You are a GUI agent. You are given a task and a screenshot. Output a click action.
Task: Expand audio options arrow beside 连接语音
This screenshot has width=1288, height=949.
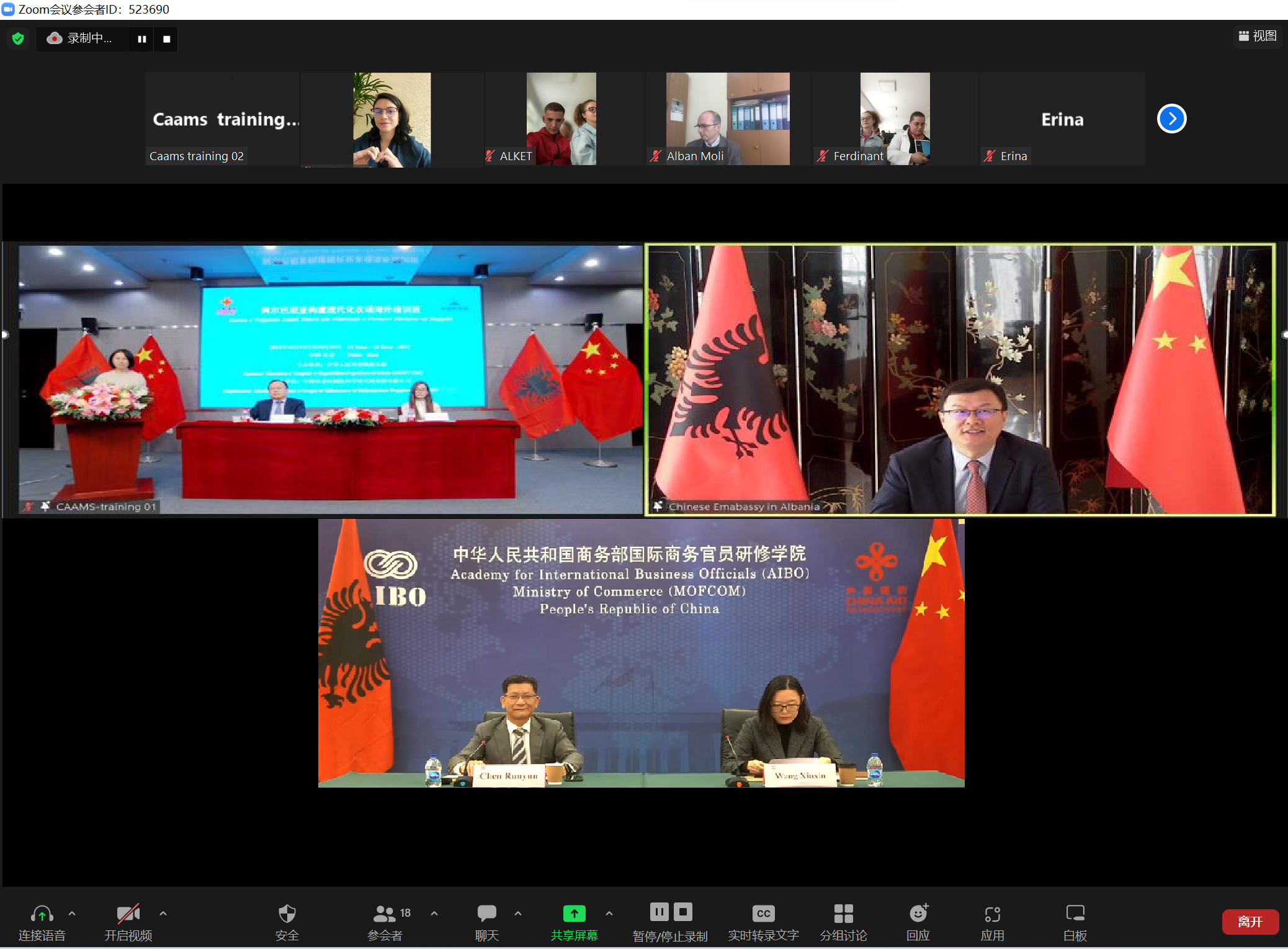[x=72, y=914]
